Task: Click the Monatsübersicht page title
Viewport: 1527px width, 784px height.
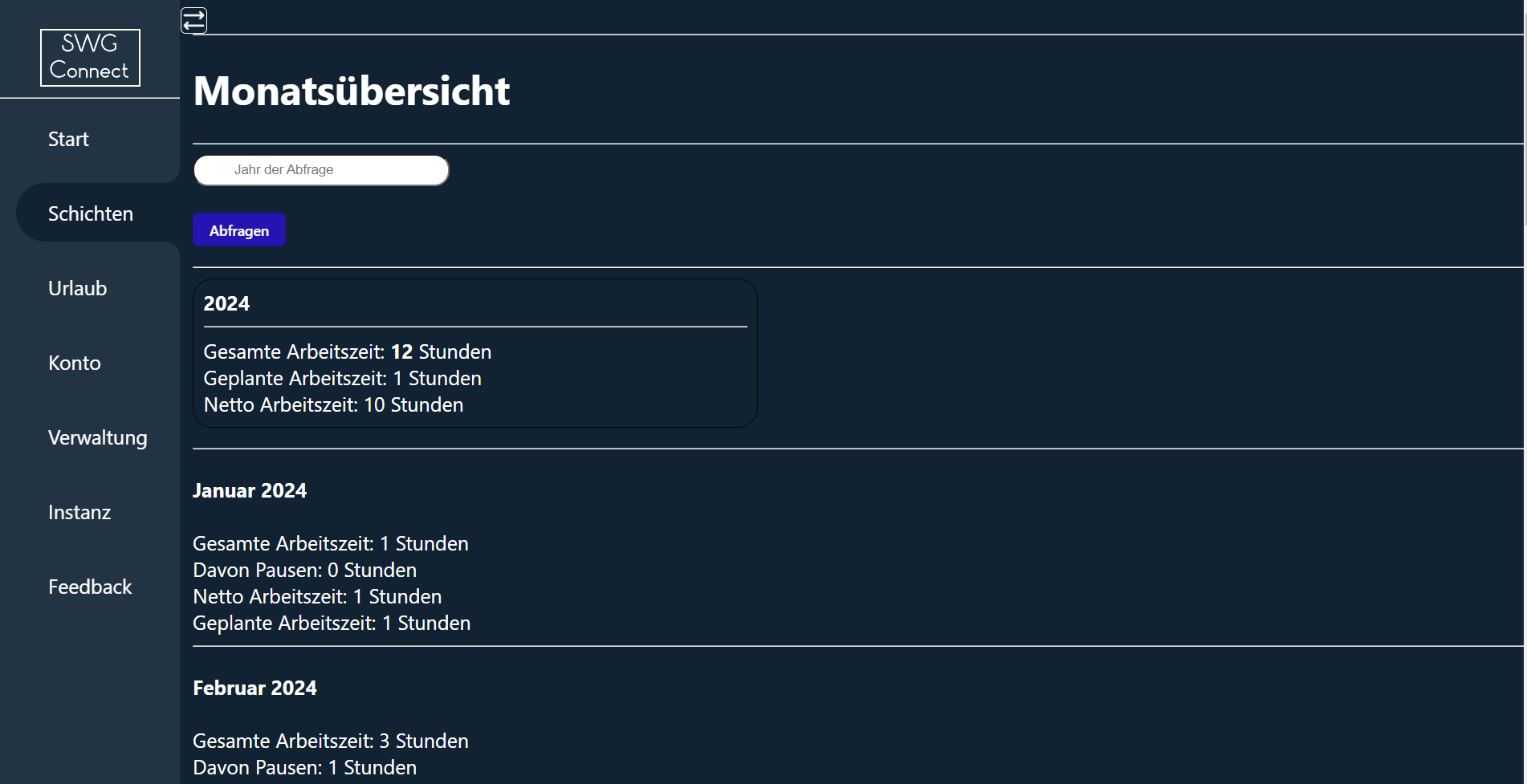Action: tap(352, 91)
